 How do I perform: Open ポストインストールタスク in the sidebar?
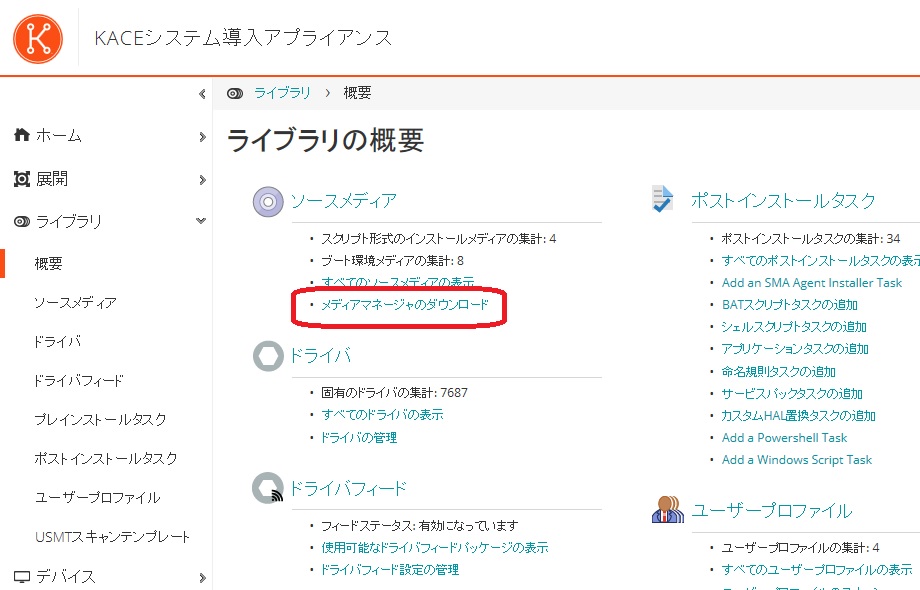[106, 459]
